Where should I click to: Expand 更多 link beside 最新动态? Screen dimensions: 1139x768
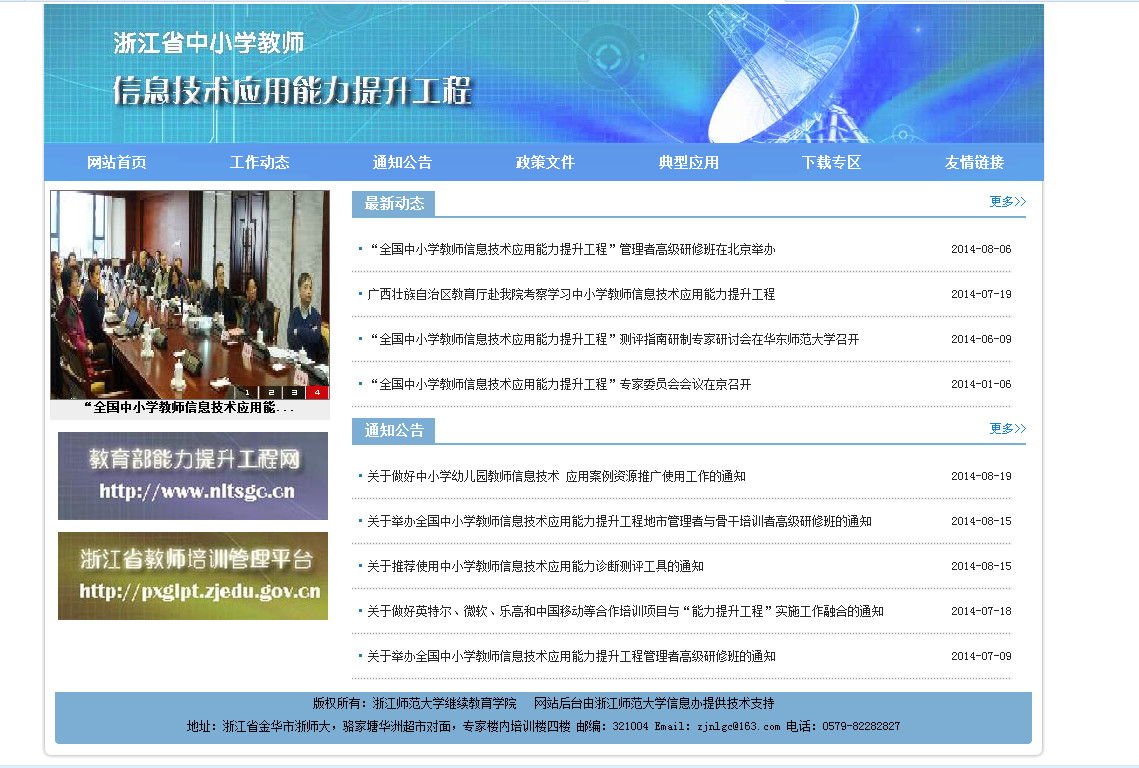coord(1007,202)
